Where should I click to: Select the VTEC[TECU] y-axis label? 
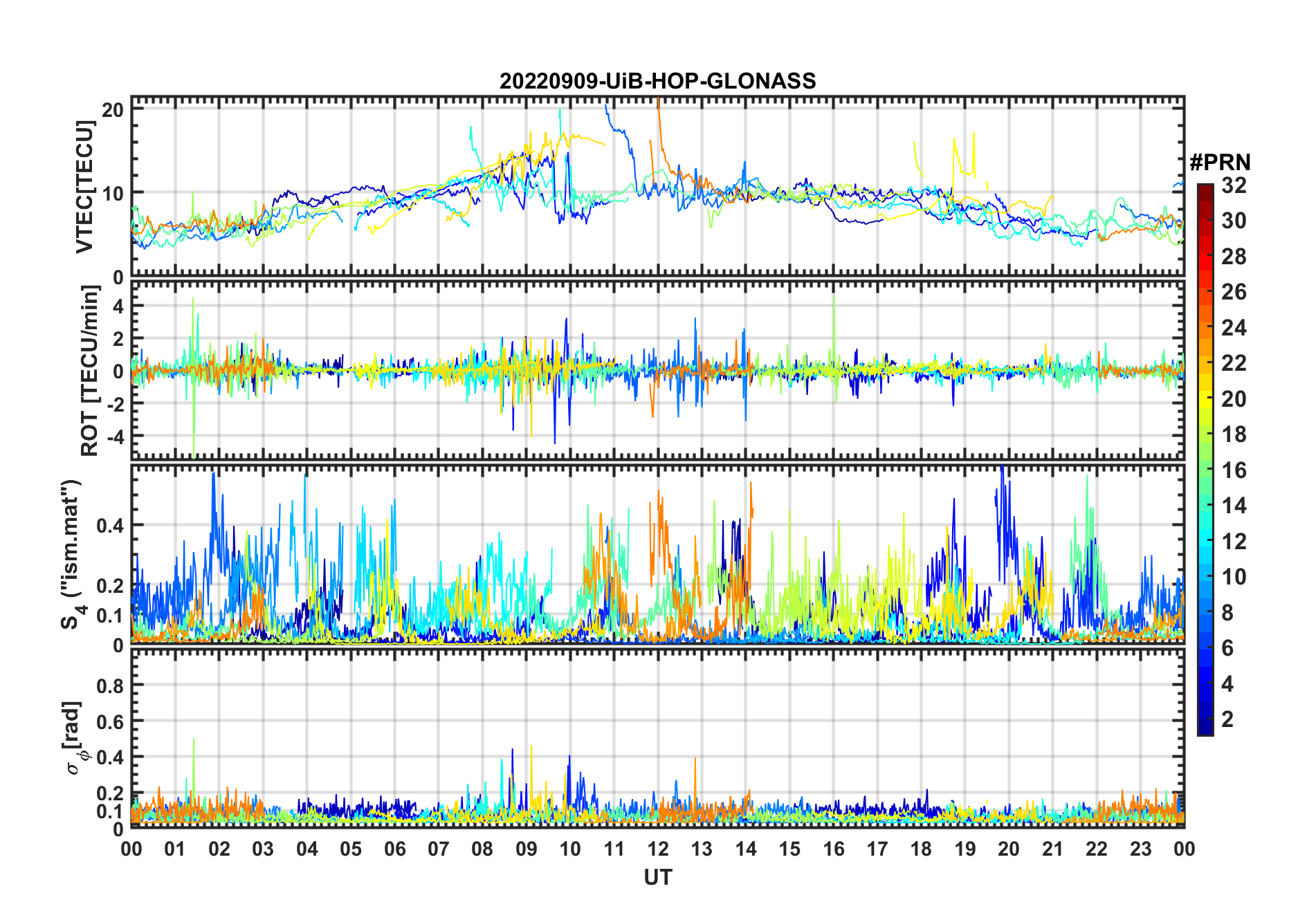tap(84, 187)
